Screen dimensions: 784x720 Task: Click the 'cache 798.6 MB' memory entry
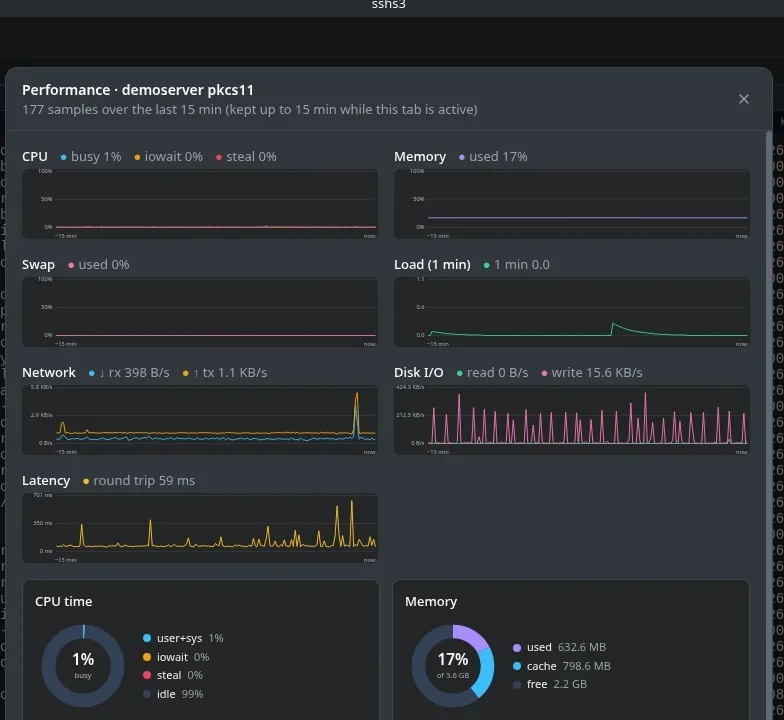(x=562, y=666)
